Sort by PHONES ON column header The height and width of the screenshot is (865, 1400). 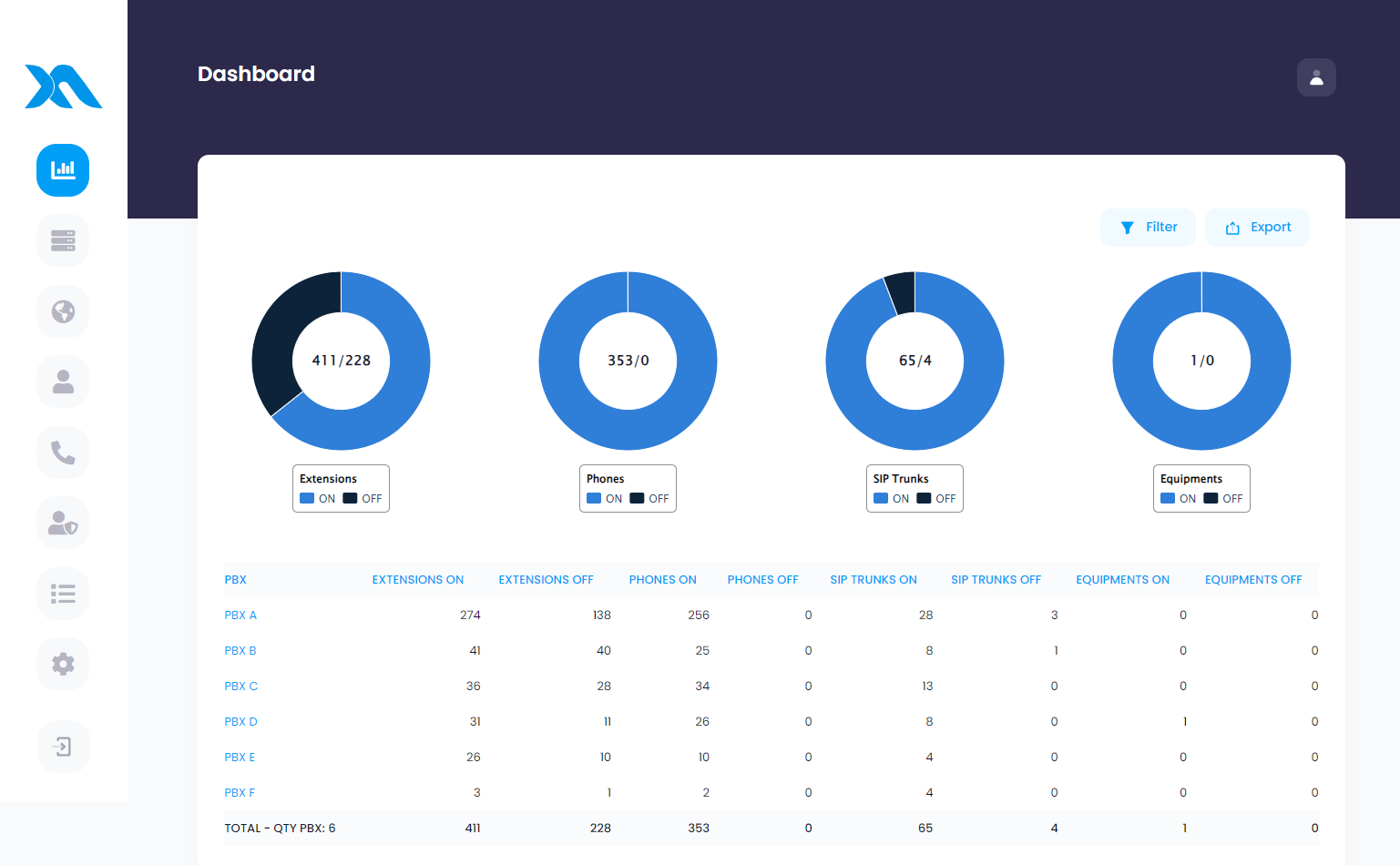coord(662,580)
